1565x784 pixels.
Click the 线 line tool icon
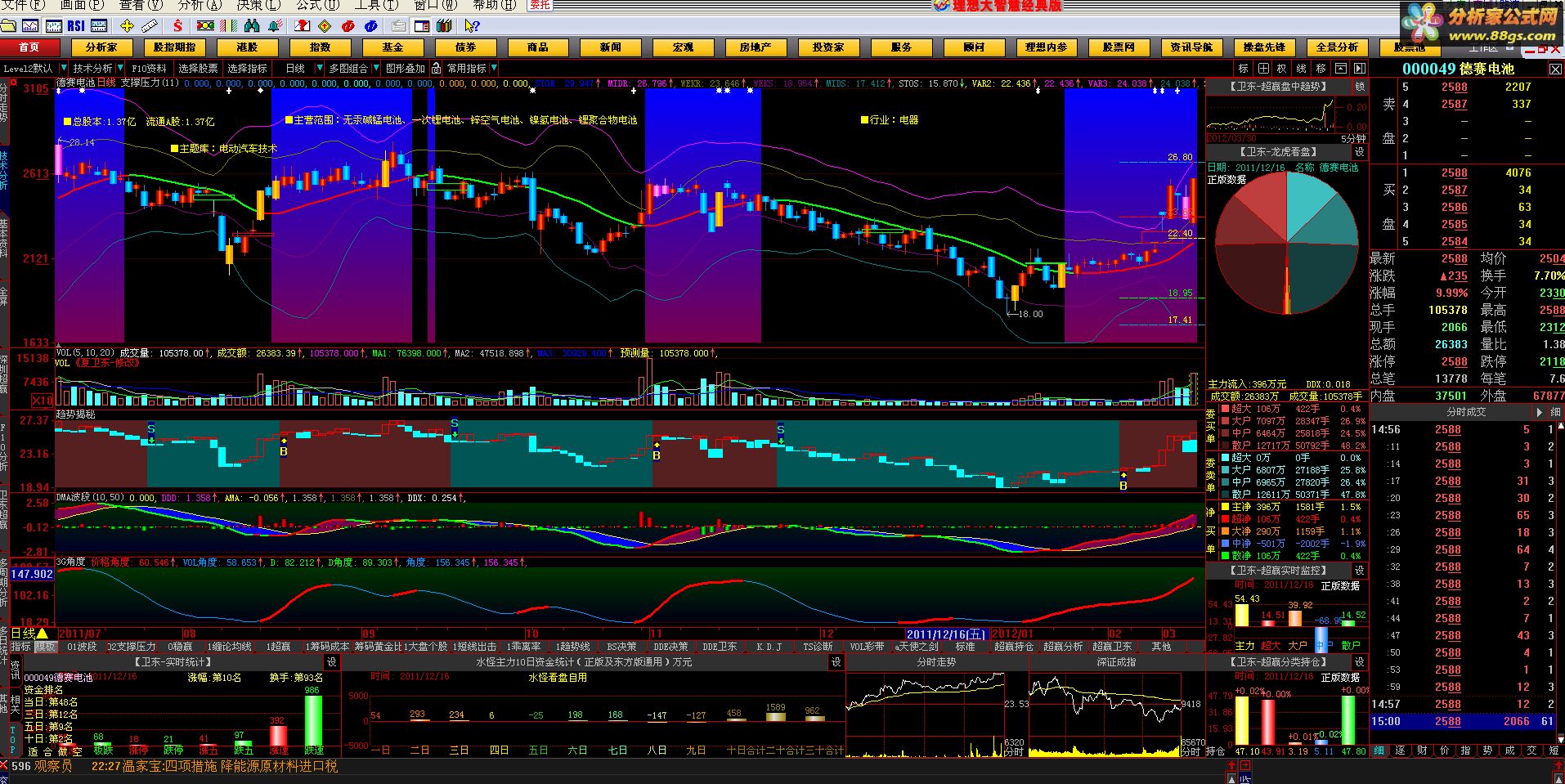1301,69
